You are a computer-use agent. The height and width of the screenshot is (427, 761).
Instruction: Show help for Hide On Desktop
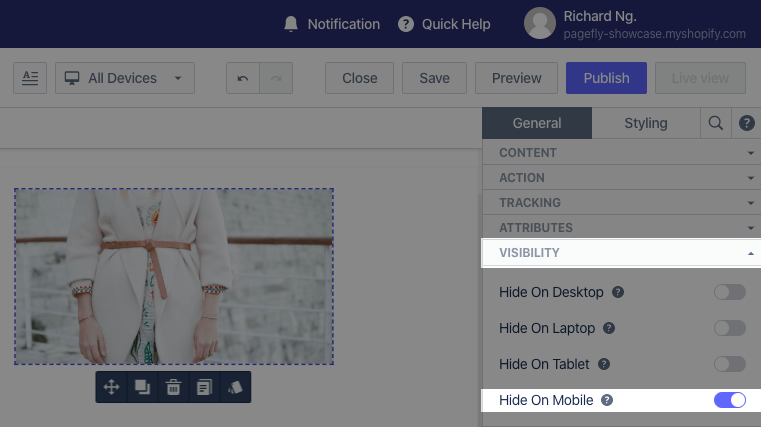point(618,292)
